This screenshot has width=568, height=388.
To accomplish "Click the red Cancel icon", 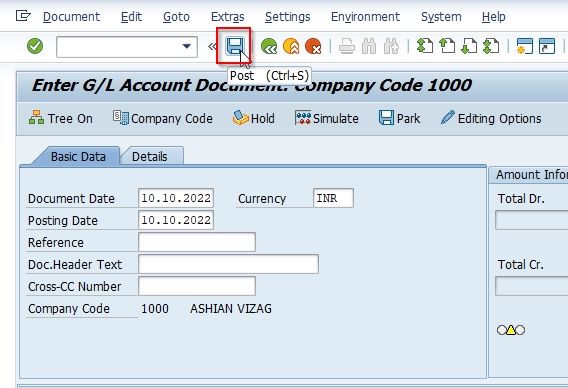I will click(313, 46).
